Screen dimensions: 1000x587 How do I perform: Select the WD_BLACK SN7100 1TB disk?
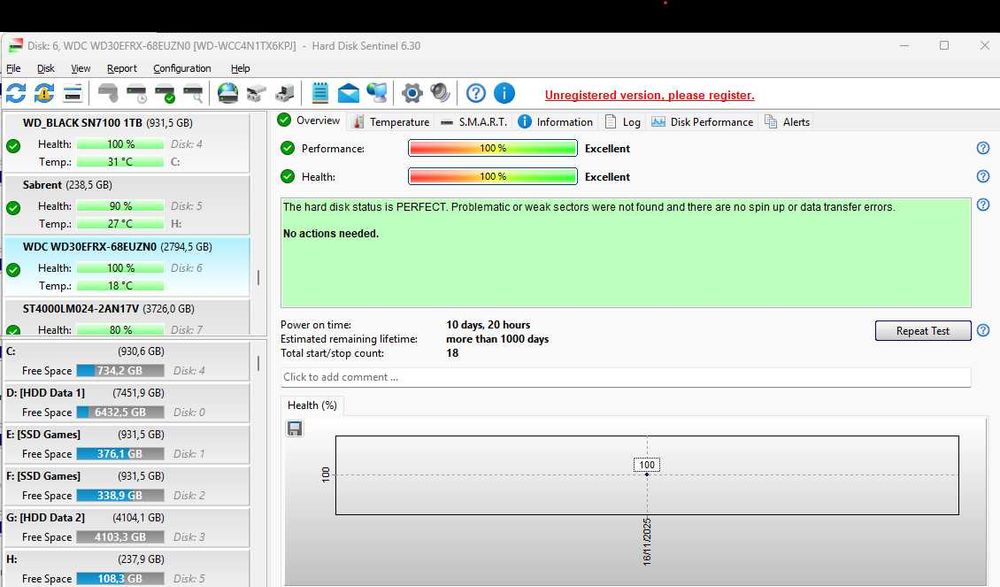click(x=126, y=142)
